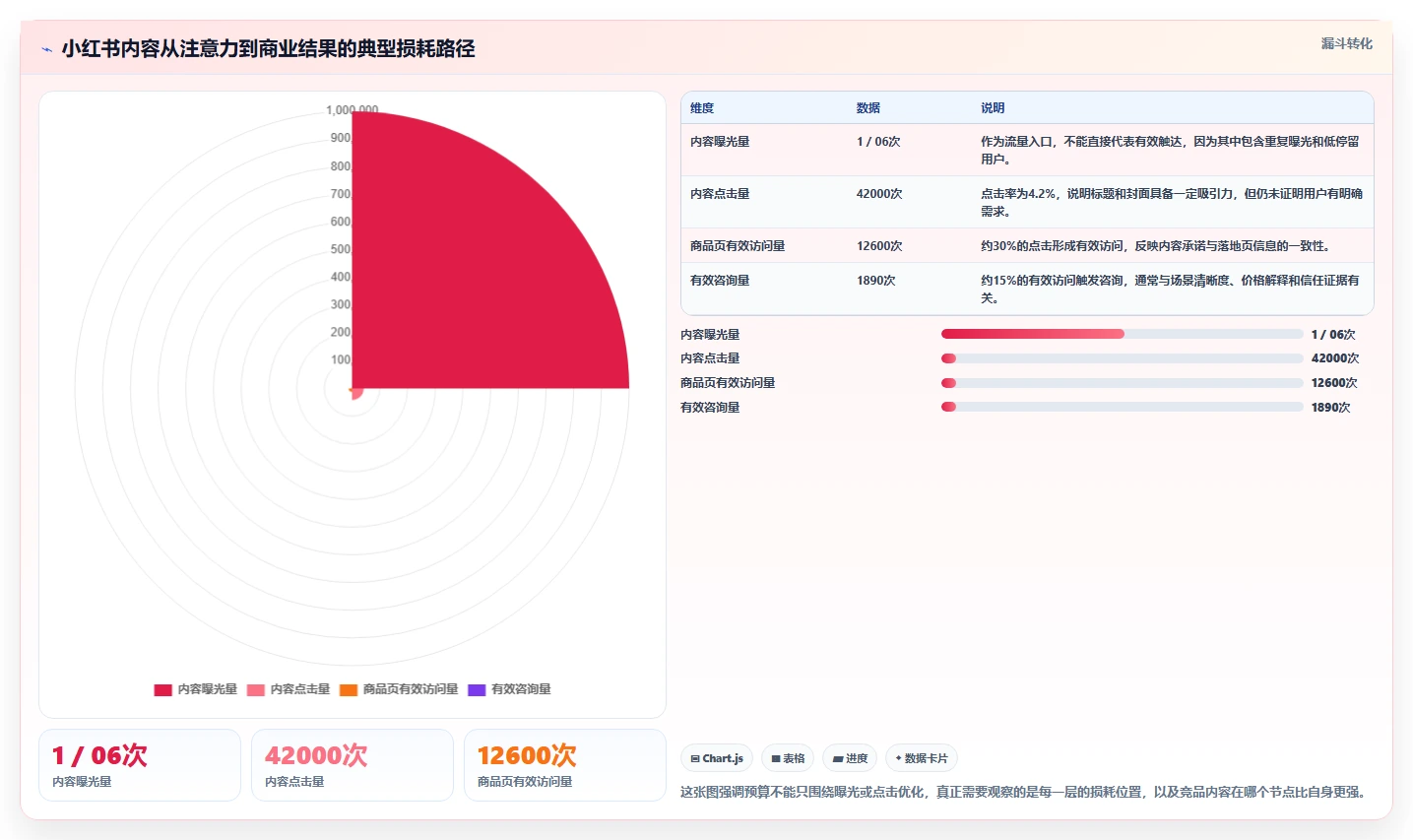Click the Chart.js chip
Image resolution: width=1413 pixels, height=840 pixels.
point(717,758)
